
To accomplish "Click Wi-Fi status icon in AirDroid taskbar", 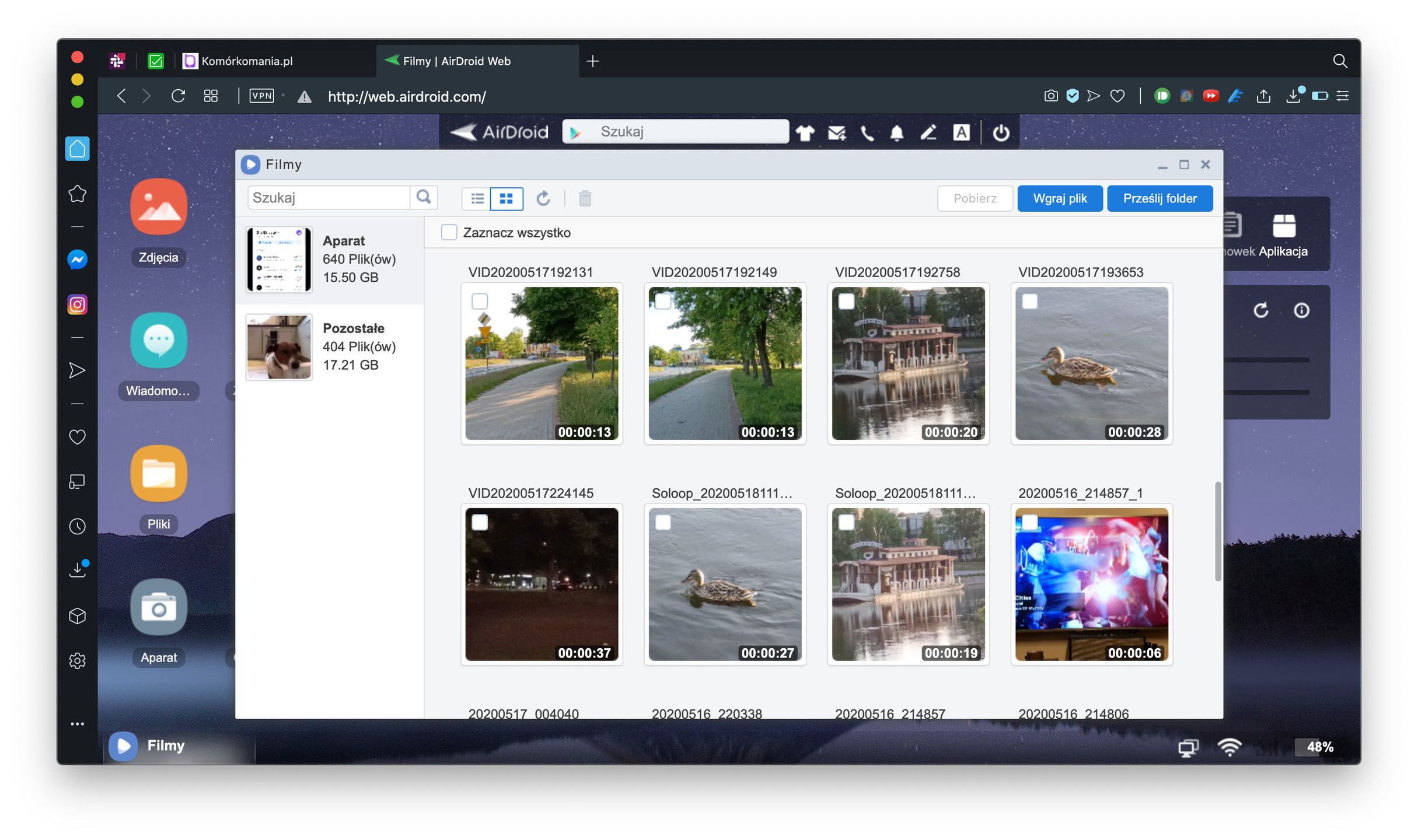I will (1230, 747).
